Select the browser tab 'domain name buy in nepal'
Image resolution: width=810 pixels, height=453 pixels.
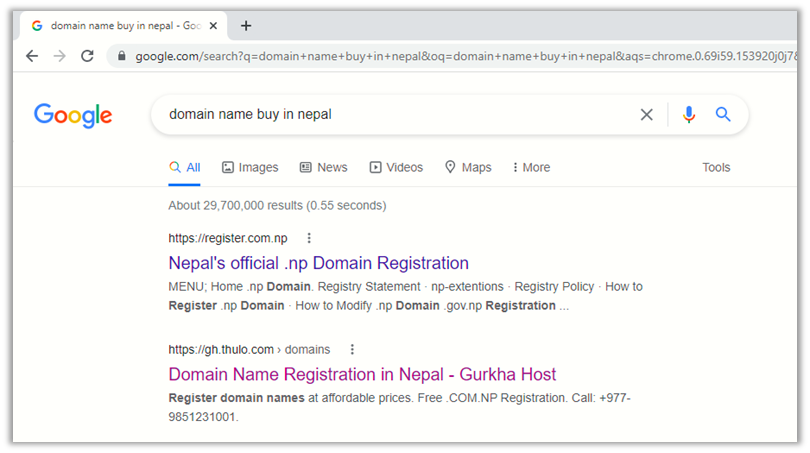pos(124,25)
